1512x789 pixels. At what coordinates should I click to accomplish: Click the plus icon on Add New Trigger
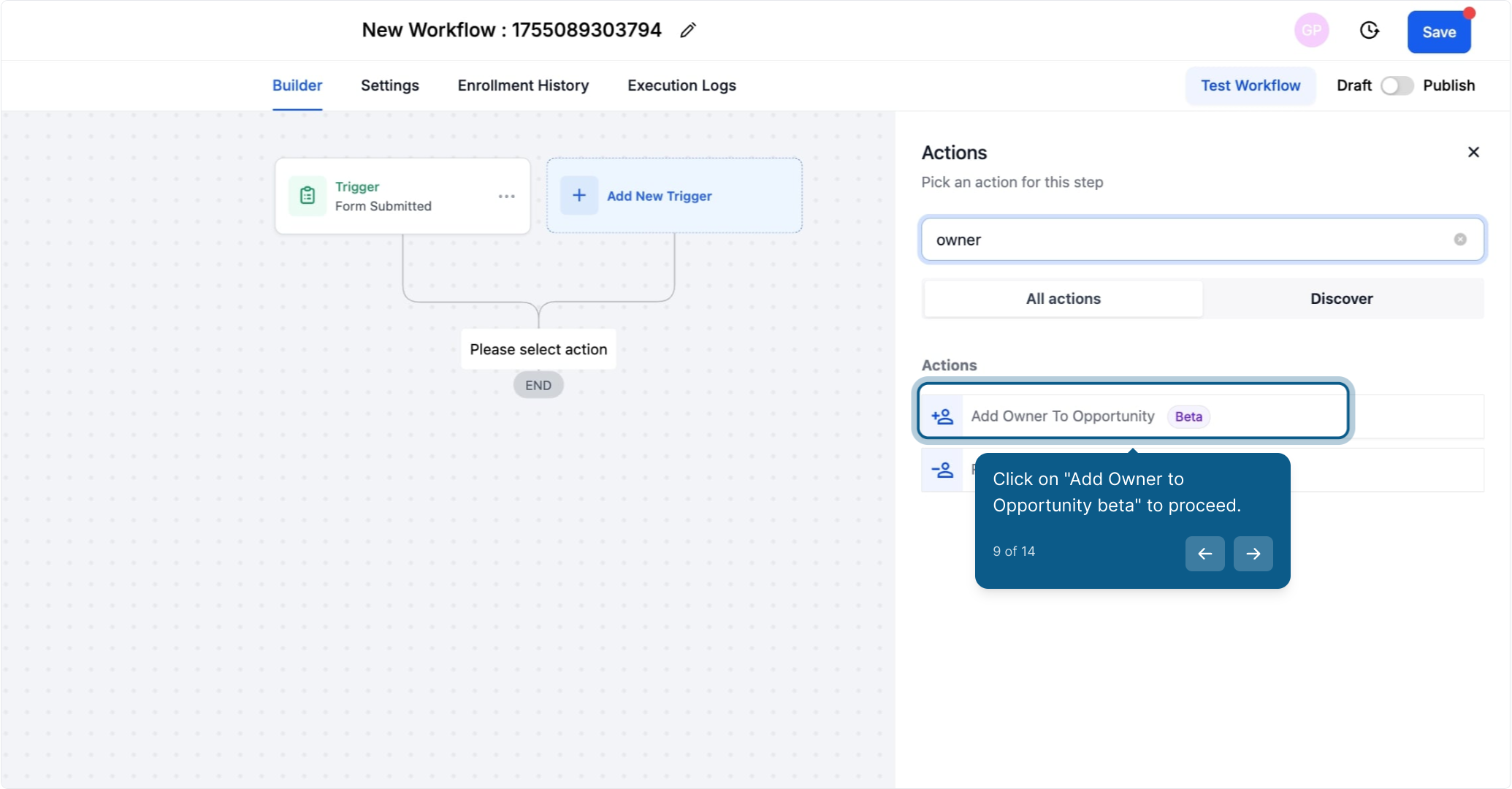coord(579,195)
